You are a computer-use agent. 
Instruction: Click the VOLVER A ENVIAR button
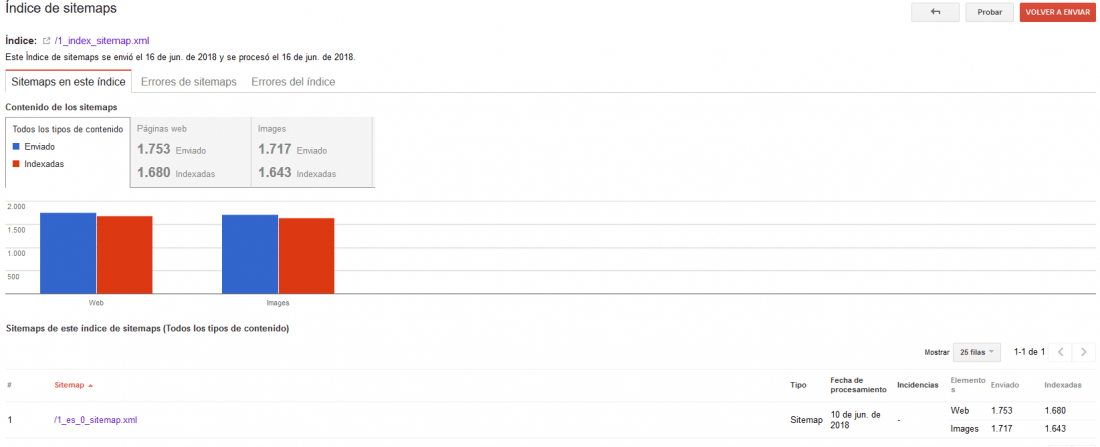coord(1057,12)
